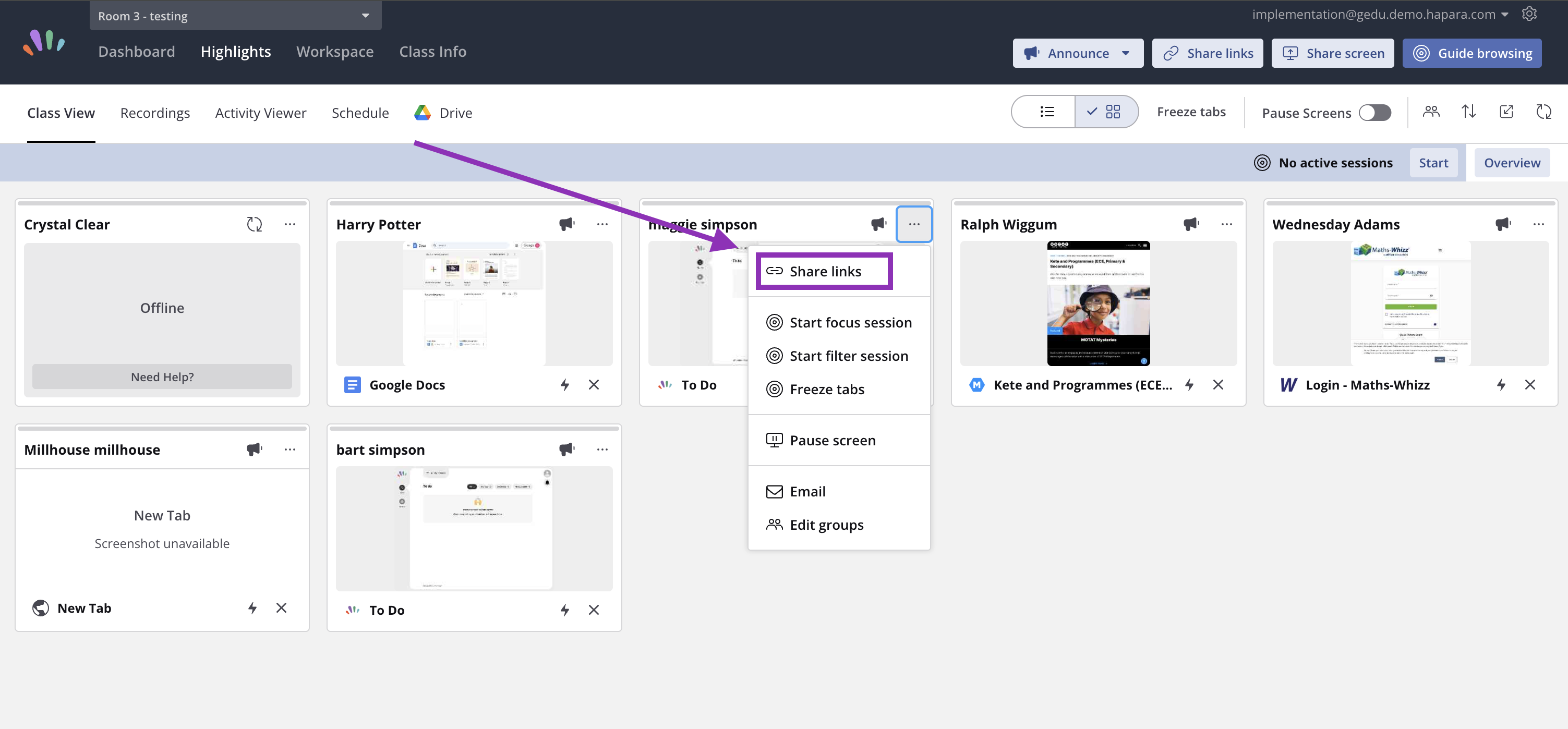
Task: Select Start focus session in the menu
Action: [x=839, y=322]
